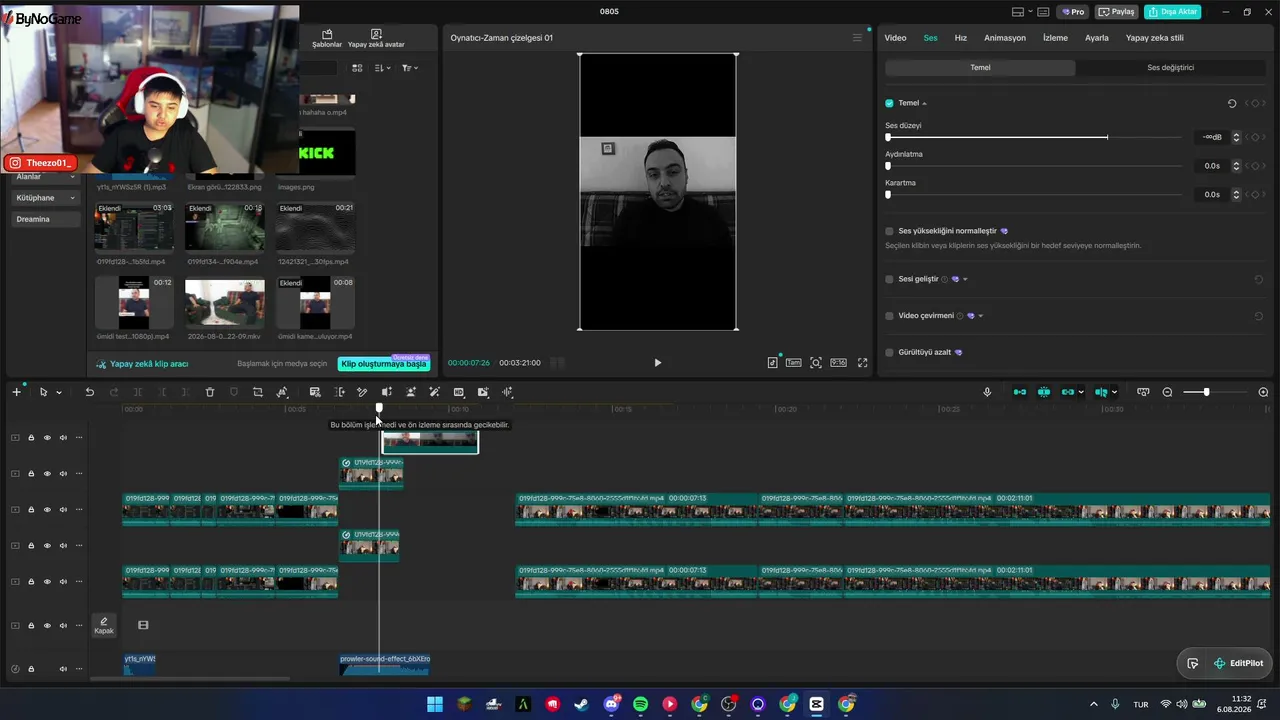The width and height of the screenshot is (1280, 720).
Task: Open the Hız speed tab
Action: pos(961,38)
